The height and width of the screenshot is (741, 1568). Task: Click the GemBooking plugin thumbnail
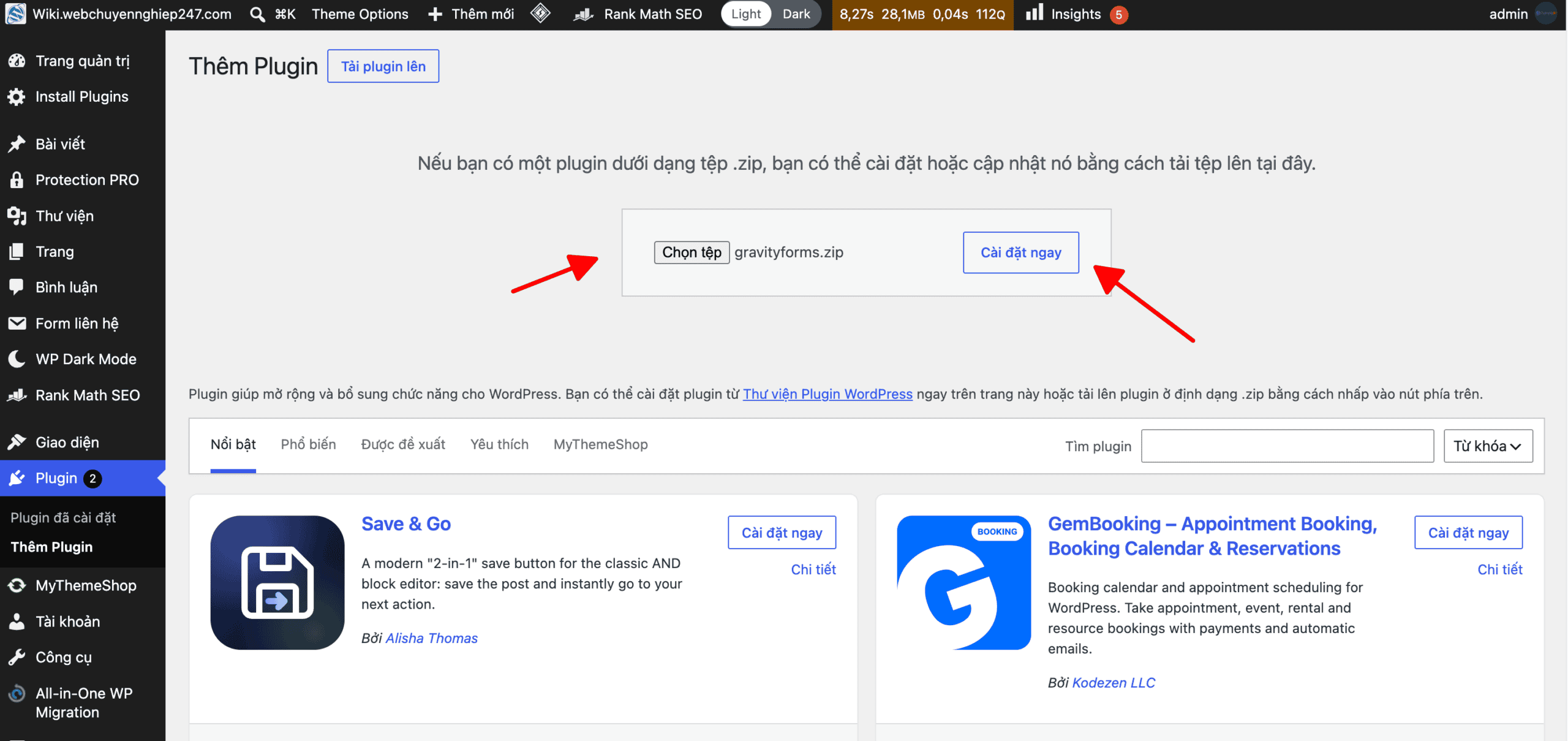pos(963,583)
